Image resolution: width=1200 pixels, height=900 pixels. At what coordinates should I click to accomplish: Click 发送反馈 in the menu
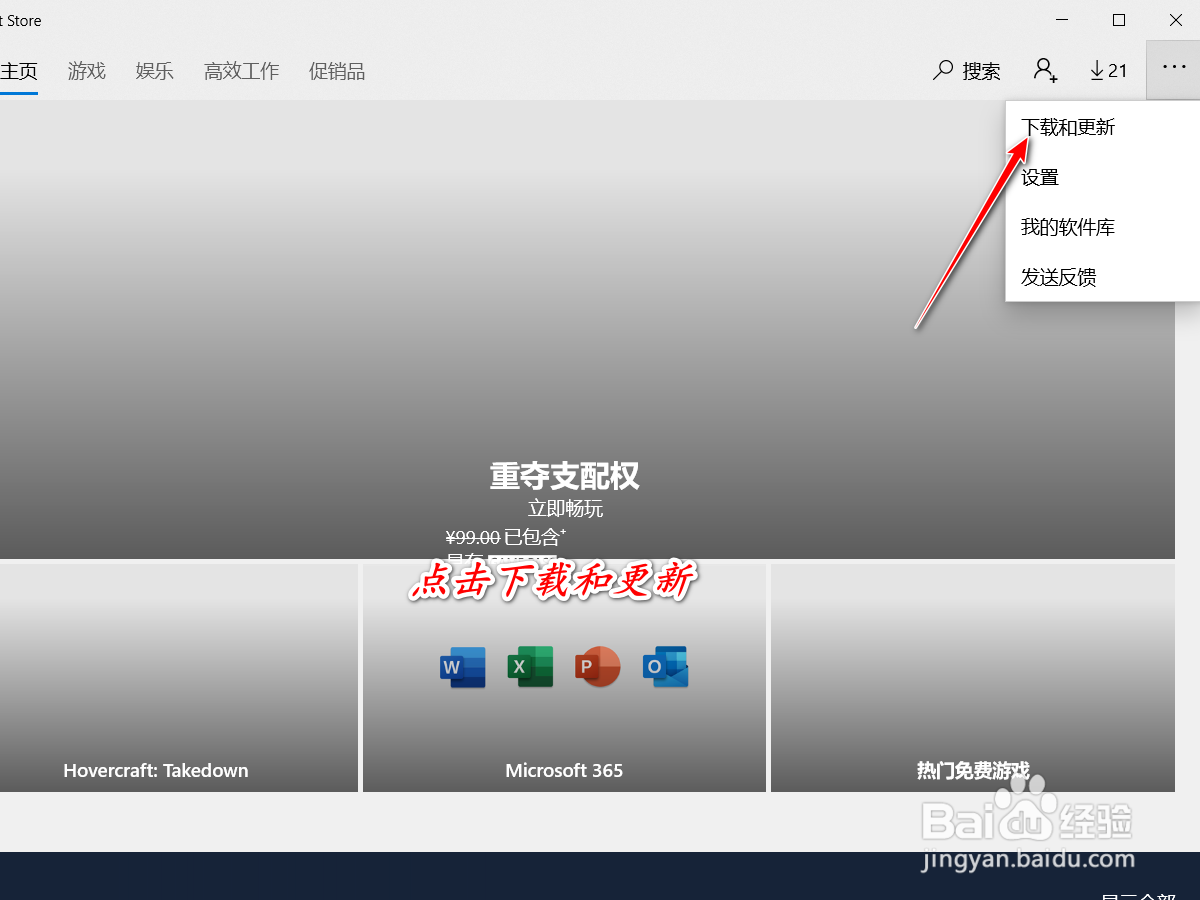coord(1057,277)
